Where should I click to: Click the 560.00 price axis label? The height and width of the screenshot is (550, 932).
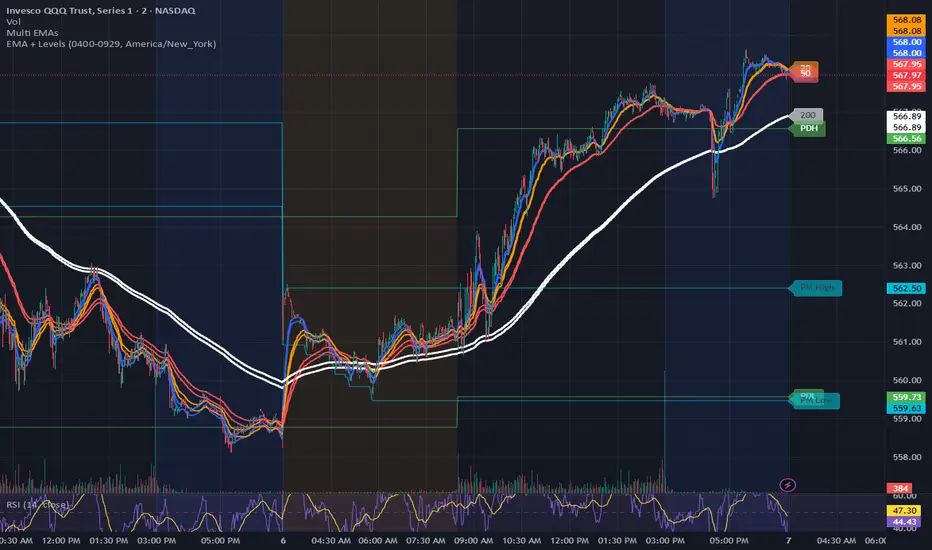[x=907, y=381]
